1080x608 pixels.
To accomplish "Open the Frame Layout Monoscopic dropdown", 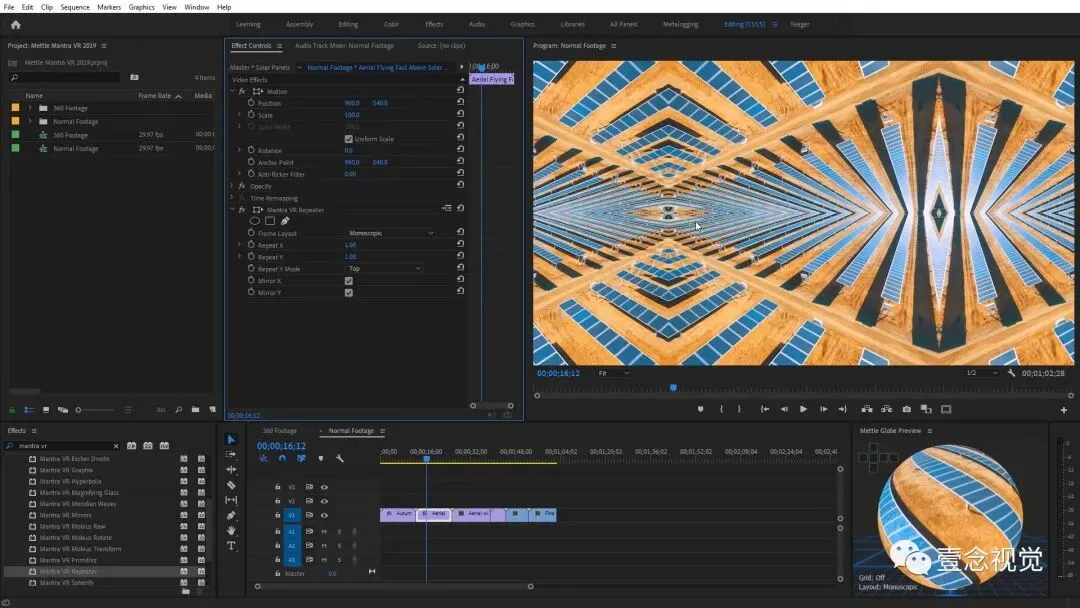I will (390, 233).
